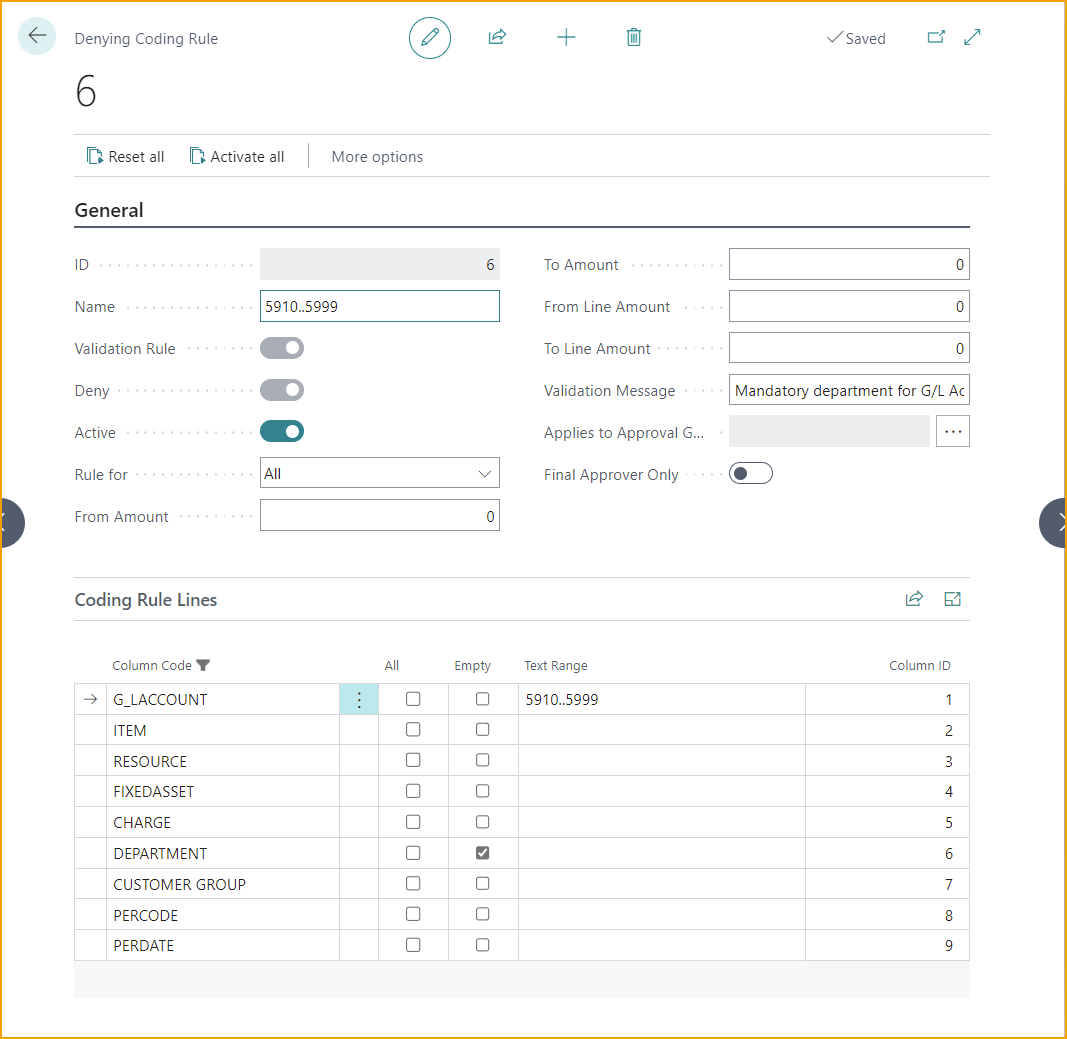
Task: Click the share icon in header
Action: (497, 38)
